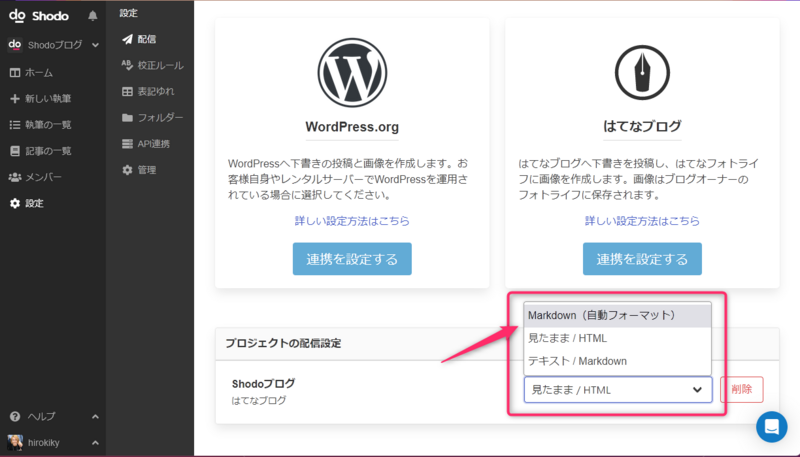Open WordPress 詳しい設定方法はこちら link
Viewport: 800px width, 457px height.
coord(352,221)
